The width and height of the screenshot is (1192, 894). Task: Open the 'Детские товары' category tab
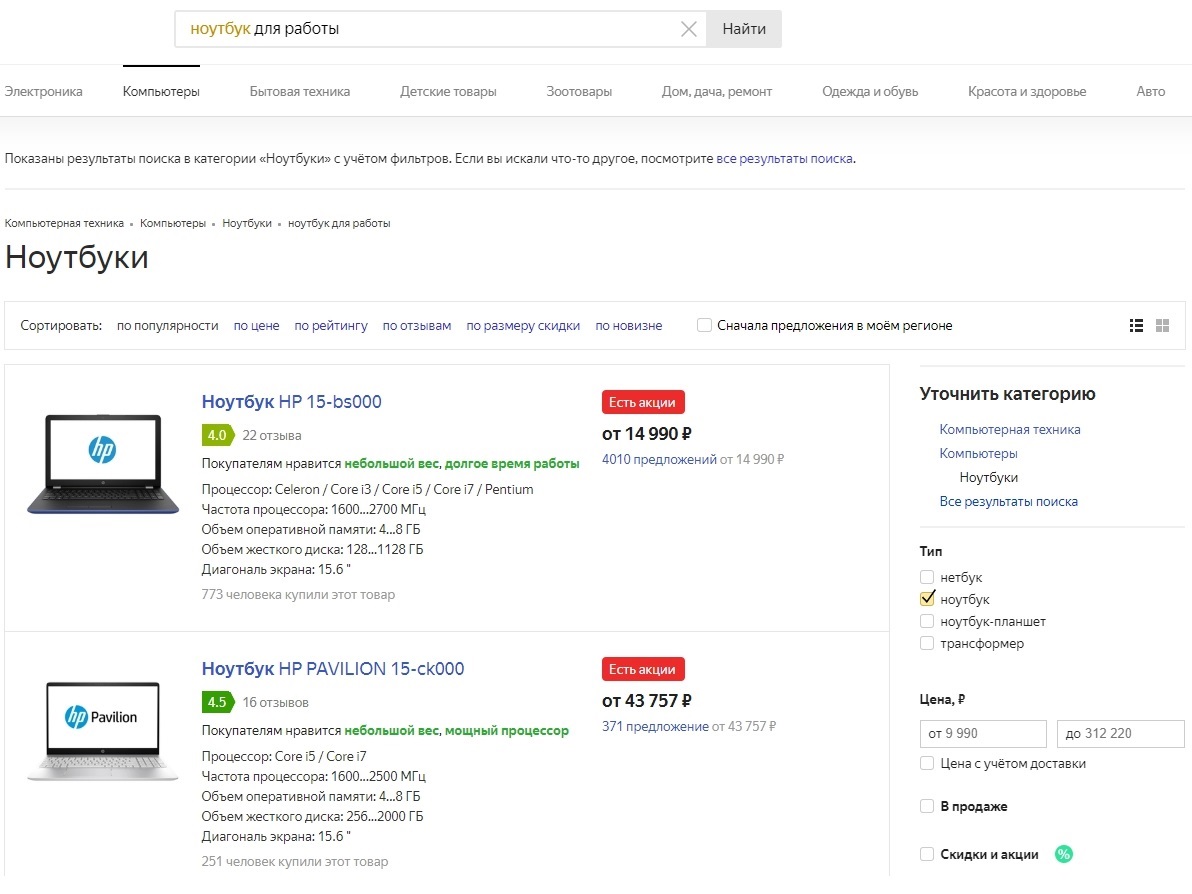pyautogui.click(x=449, y=91)
